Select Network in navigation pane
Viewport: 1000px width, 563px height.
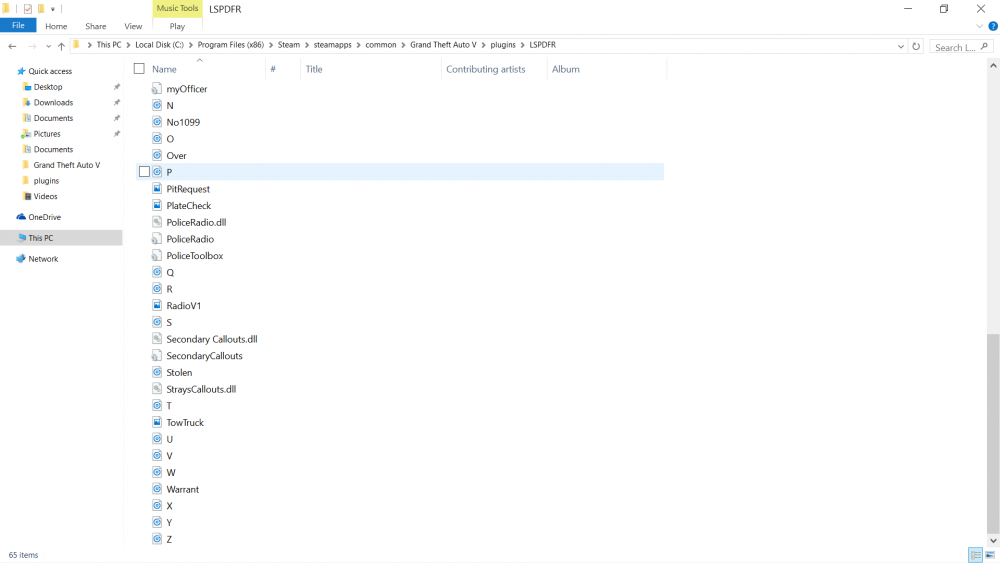pos(43,259)
